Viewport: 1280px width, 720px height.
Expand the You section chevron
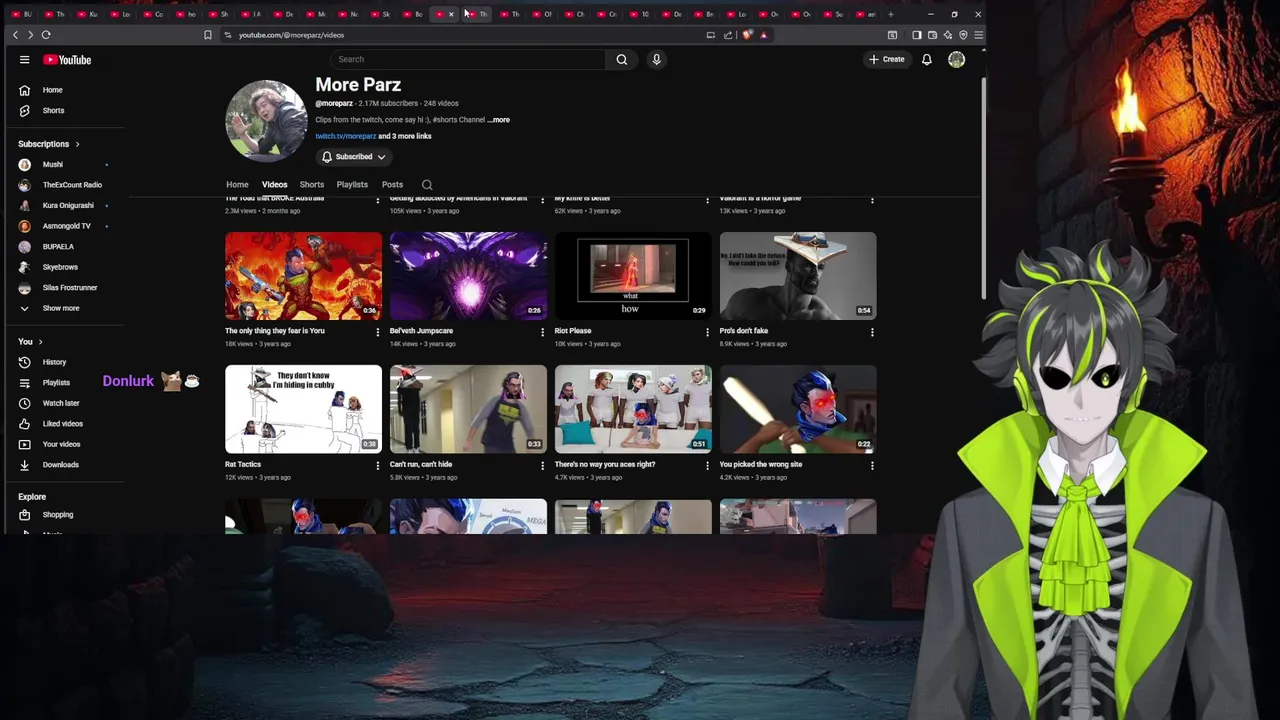click(x=40, y=342)
